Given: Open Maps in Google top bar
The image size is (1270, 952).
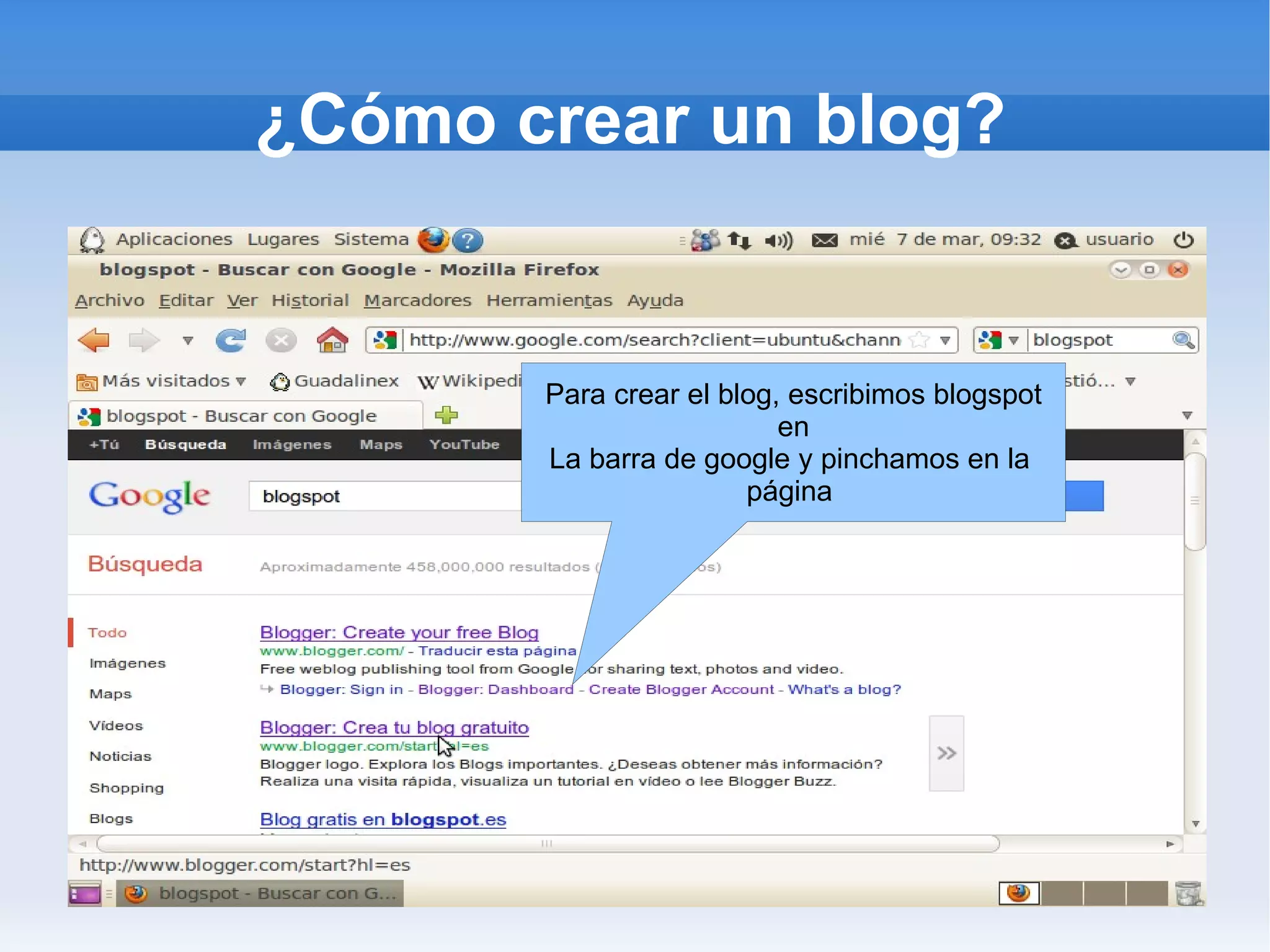Looking at the screenshot, I should (381, 445).
